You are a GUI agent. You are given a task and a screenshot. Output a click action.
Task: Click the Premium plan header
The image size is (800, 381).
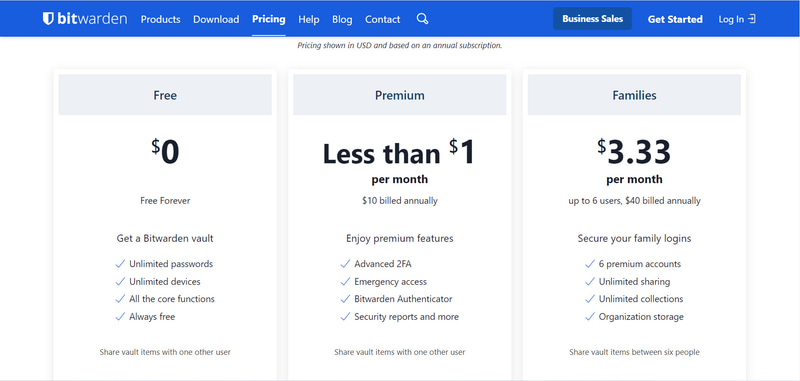[399, 95]
